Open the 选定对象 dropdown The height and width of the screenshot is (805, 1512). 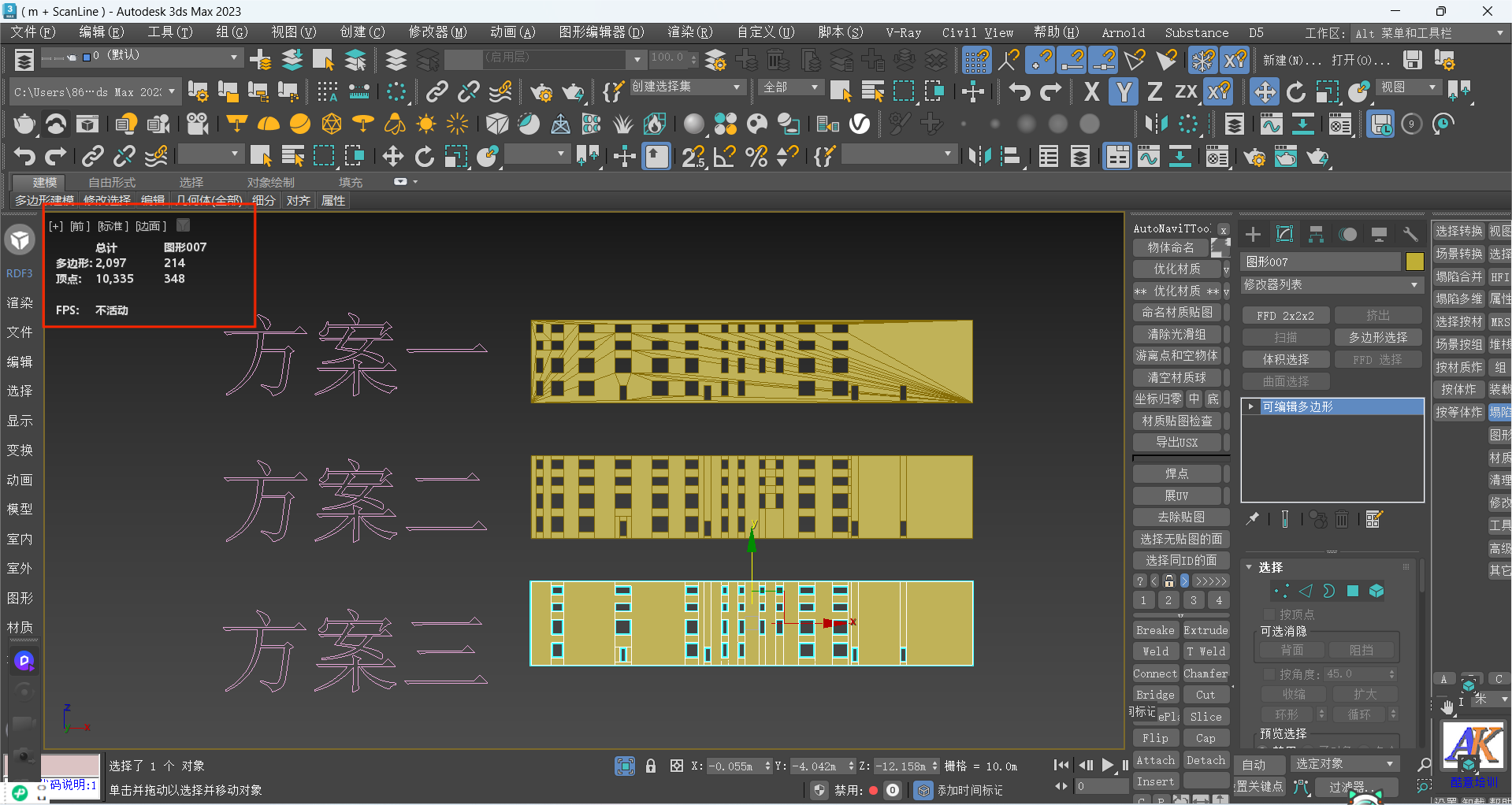point(1344,764)
